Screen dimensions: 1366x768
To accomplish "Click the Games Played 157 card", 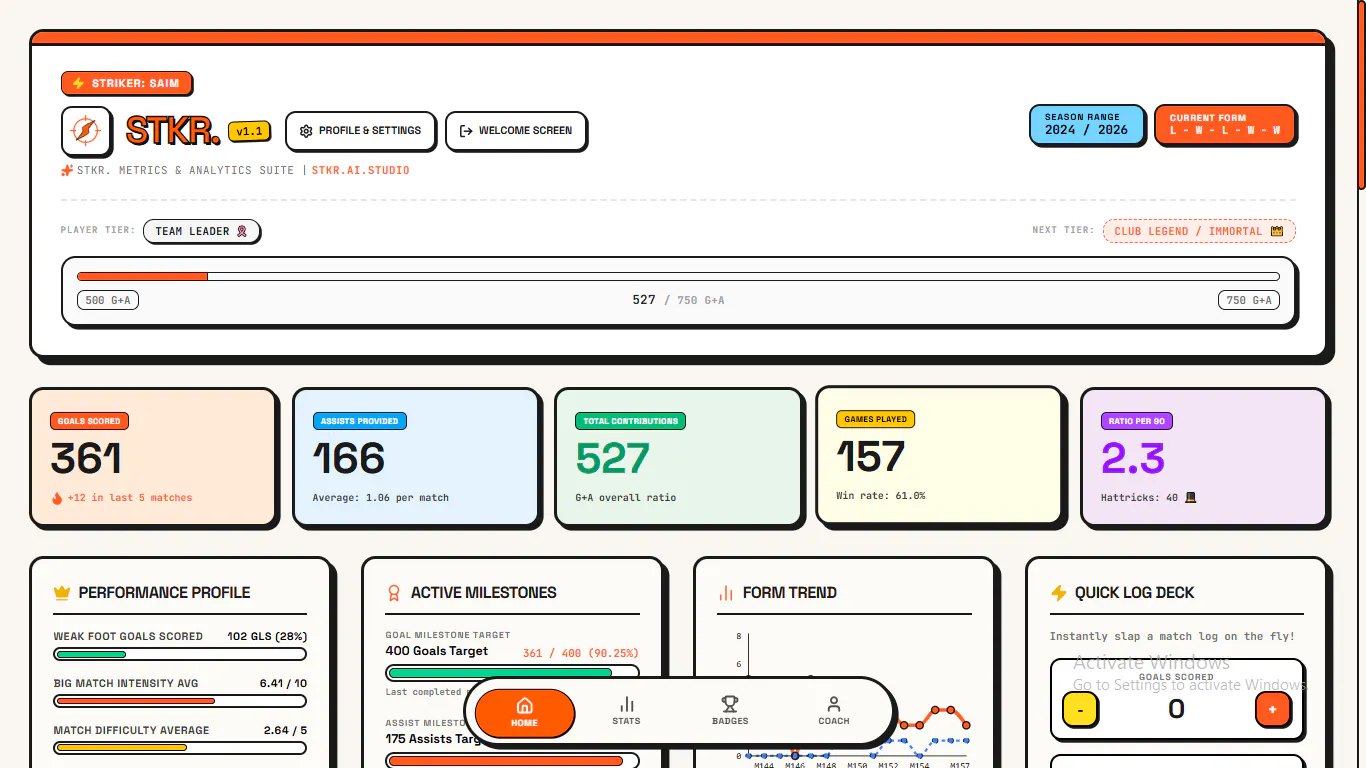I will click(939, 455).
